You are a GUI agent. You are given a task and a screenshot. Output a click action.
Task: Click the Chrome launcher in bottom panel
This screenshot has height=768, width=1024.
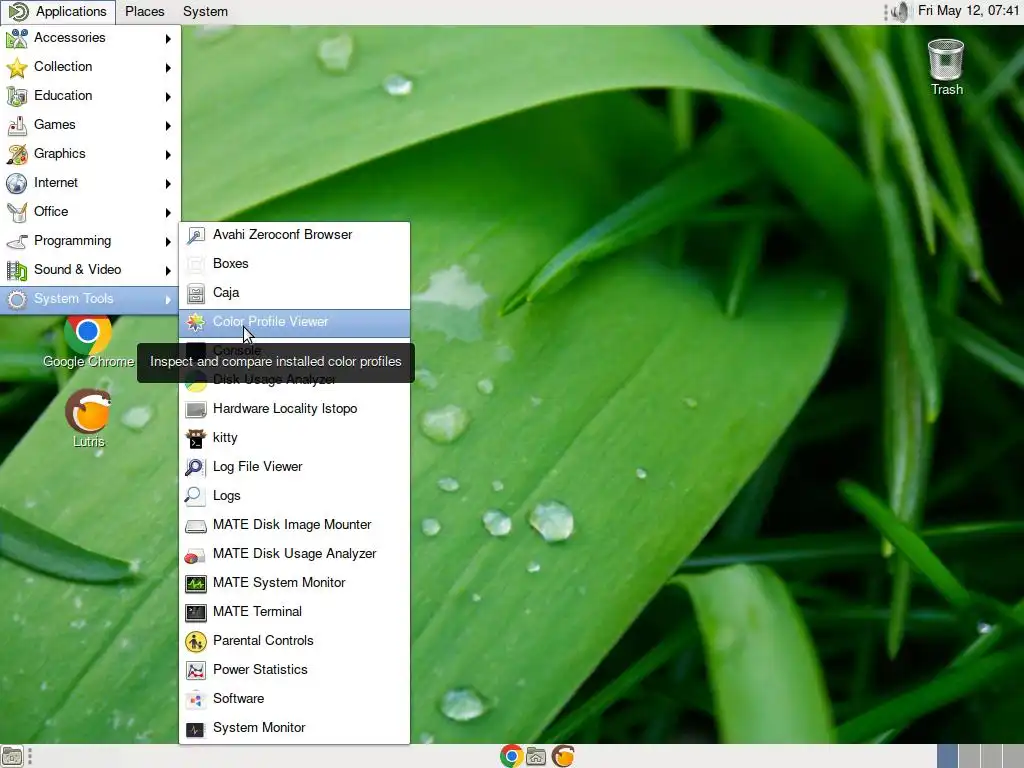(511, 756)
